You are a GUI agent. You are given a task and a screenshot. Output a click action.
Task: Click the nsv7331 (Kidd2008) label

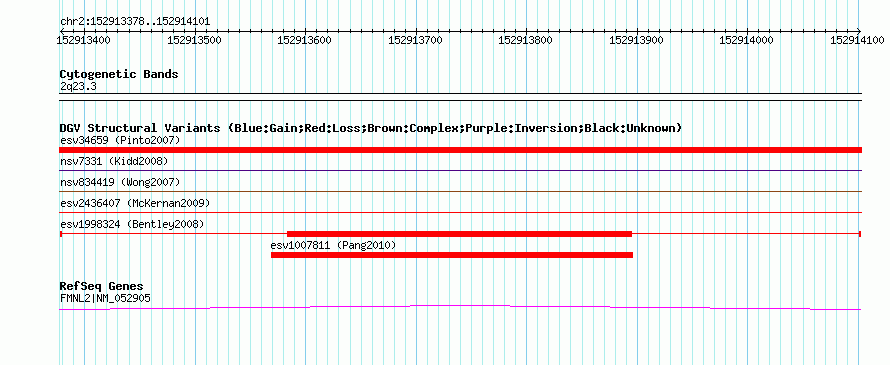pyautogui.click(x=114, y=161)
